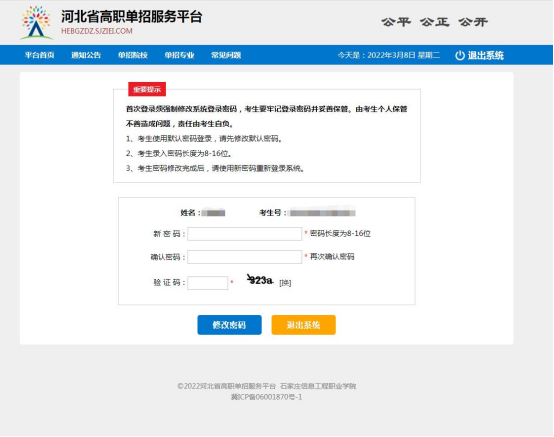The height and width of the screenshot is (437, 554).
Task: Click the colorful tree platform logo
Action: pos(36,22)
